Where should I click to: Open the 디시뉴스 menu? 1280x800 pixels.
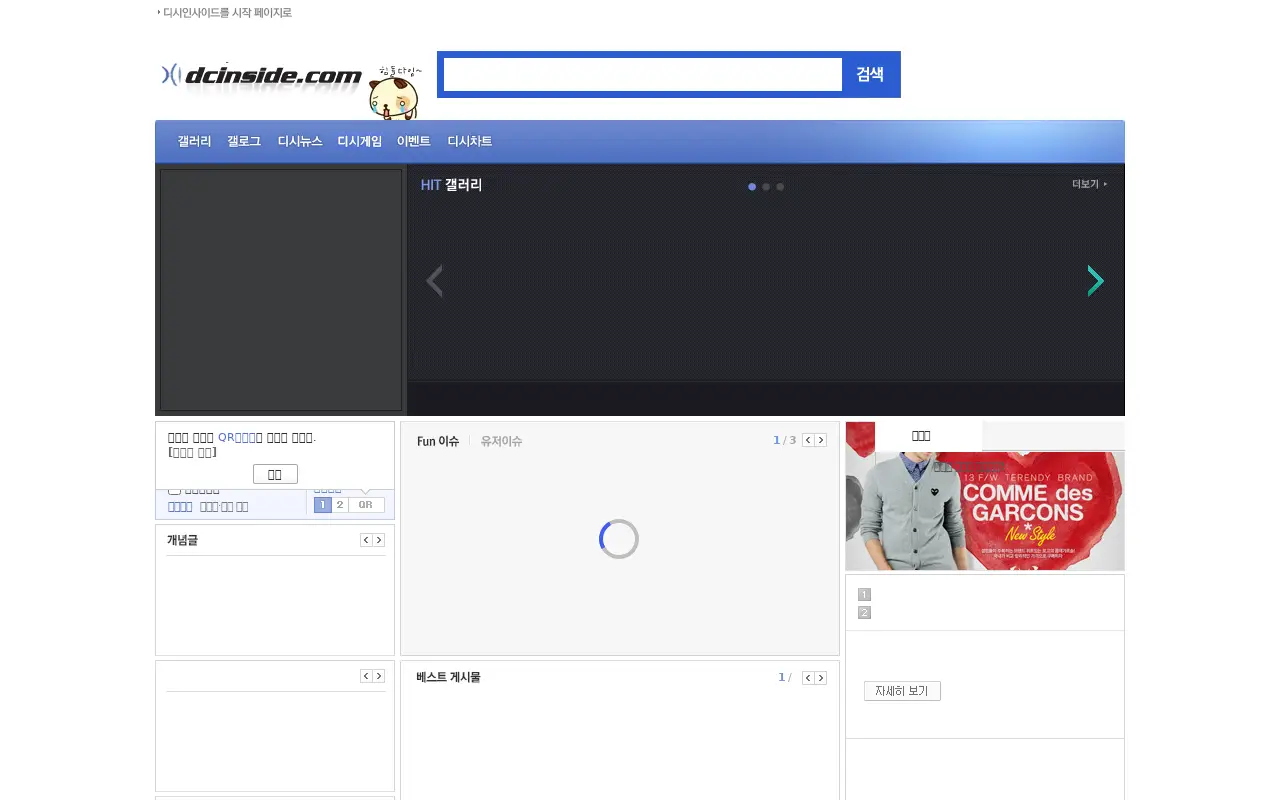pyautogui.click(x=300, y=142)
